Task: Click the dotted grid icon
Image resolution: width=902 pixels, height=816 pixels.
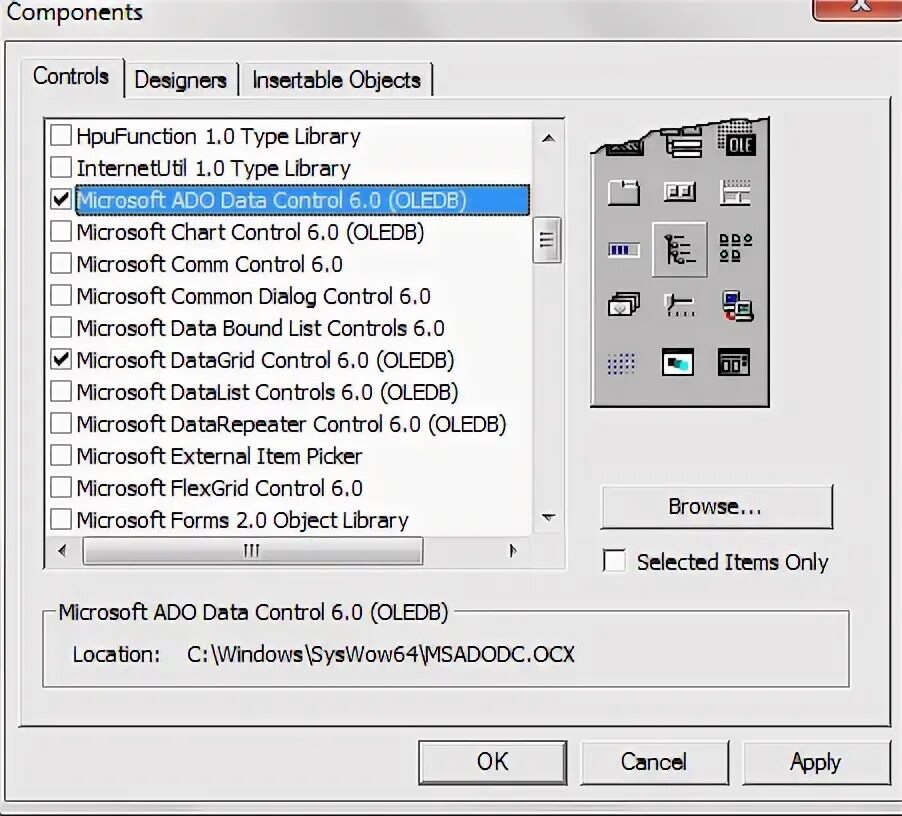Action: [621, 363]
